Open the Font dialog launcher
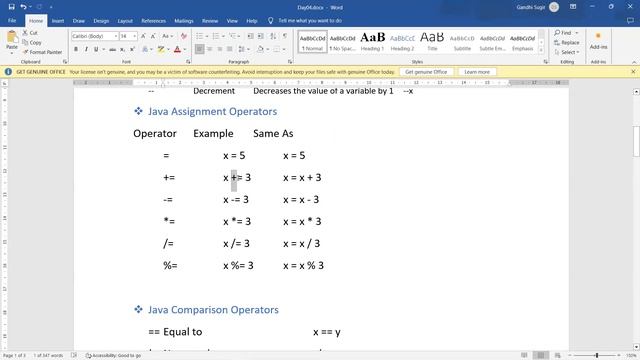 tap(188, 62)
